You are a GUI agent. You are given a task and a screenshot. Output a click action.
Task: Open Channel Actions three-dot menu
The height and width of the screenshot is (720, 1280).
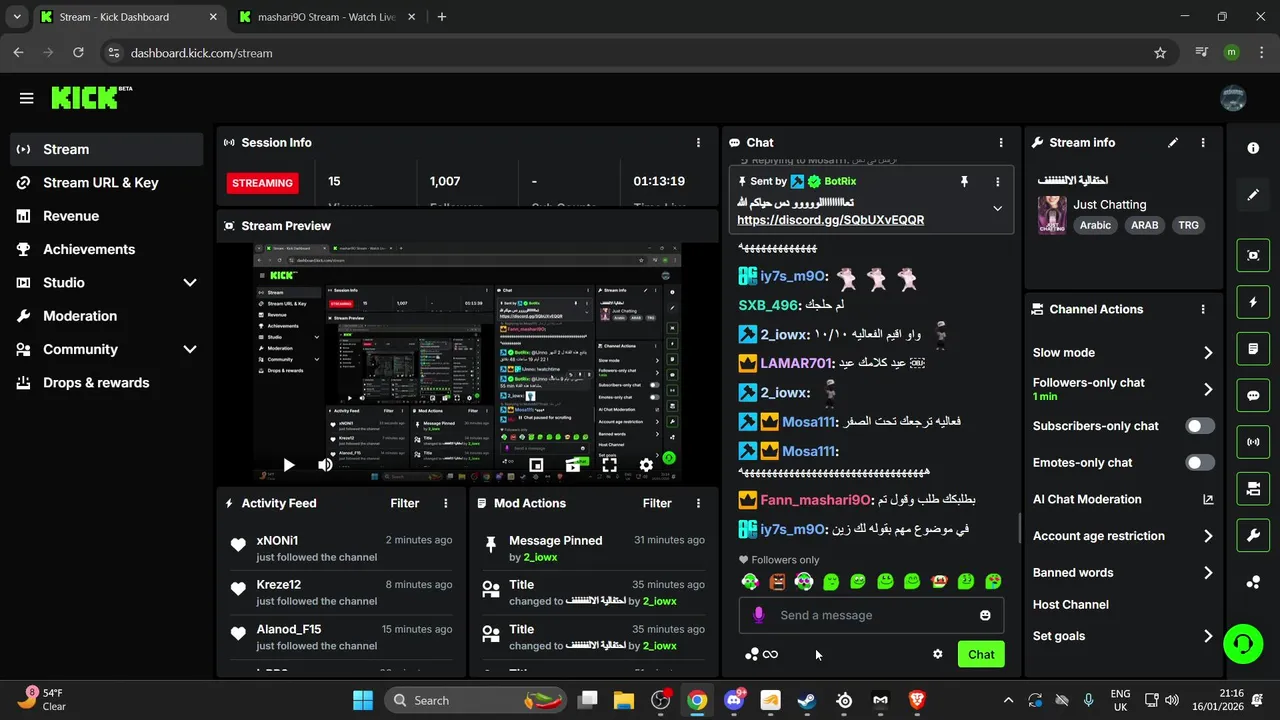pos(1203,310)
